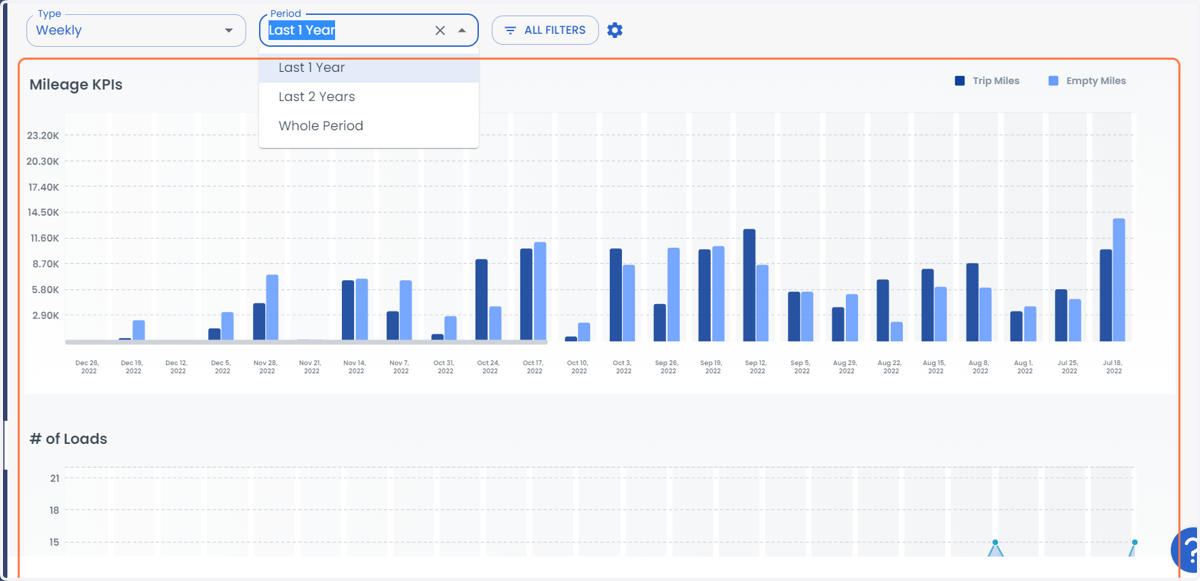Click the Nov 14, 2022 Trip Miles bar

348,311
